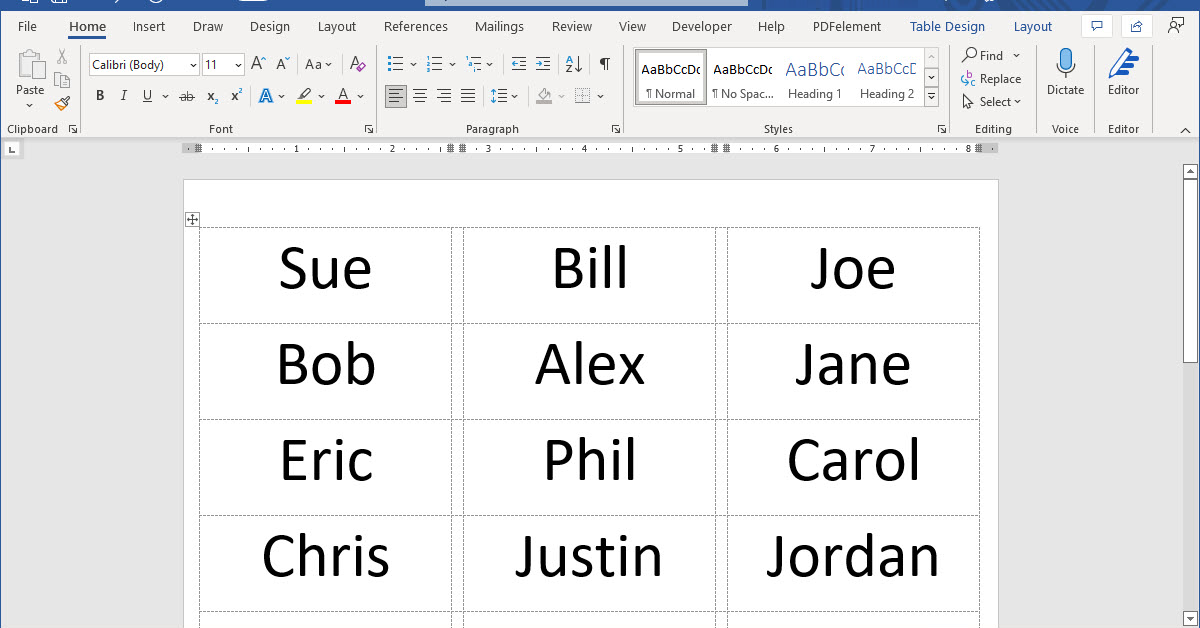The image size is (1200, 628).
Task: Select the Format Painter tool
Action: point(62,103)
